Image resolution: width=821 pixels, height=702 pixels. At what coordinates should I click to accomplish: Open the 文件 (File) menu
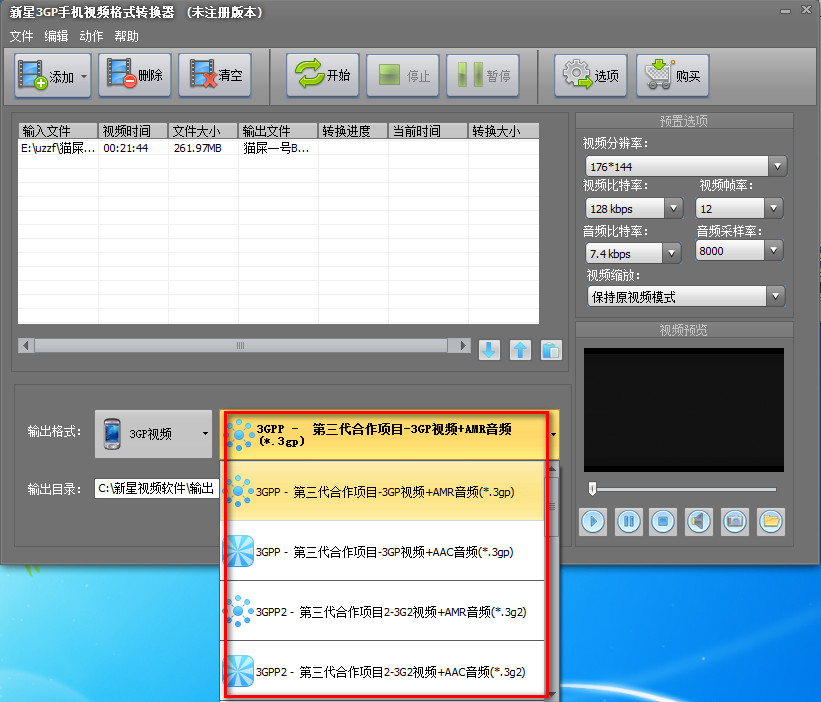pyautogui.click(x=21, y=36)
